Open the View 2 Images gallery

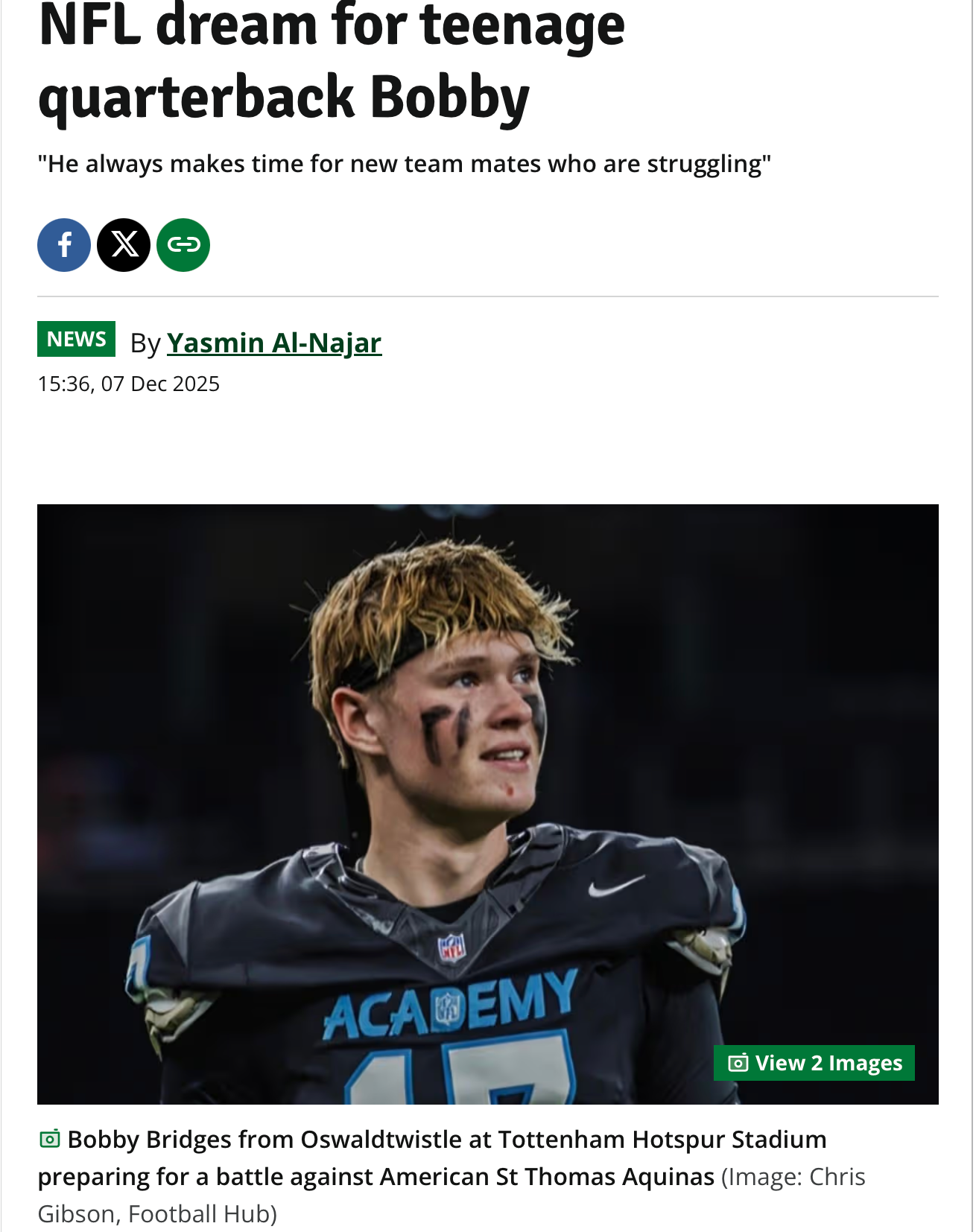tap(814, 1063)
